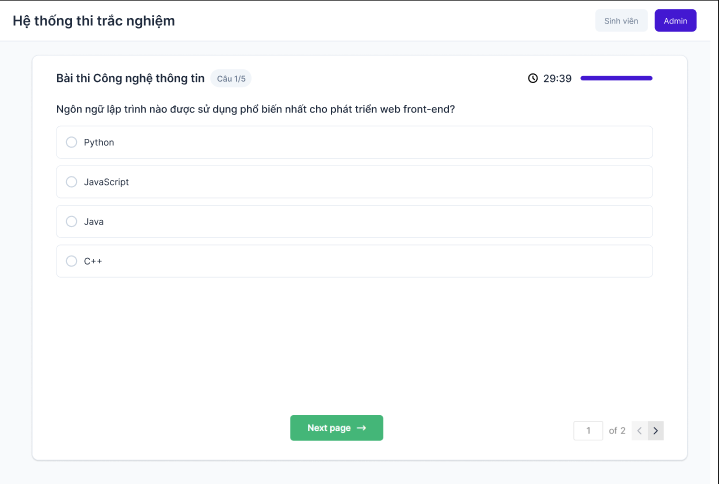The image size is (719, 484).
Task: Click the Python option row
Action: click(354, 142)
